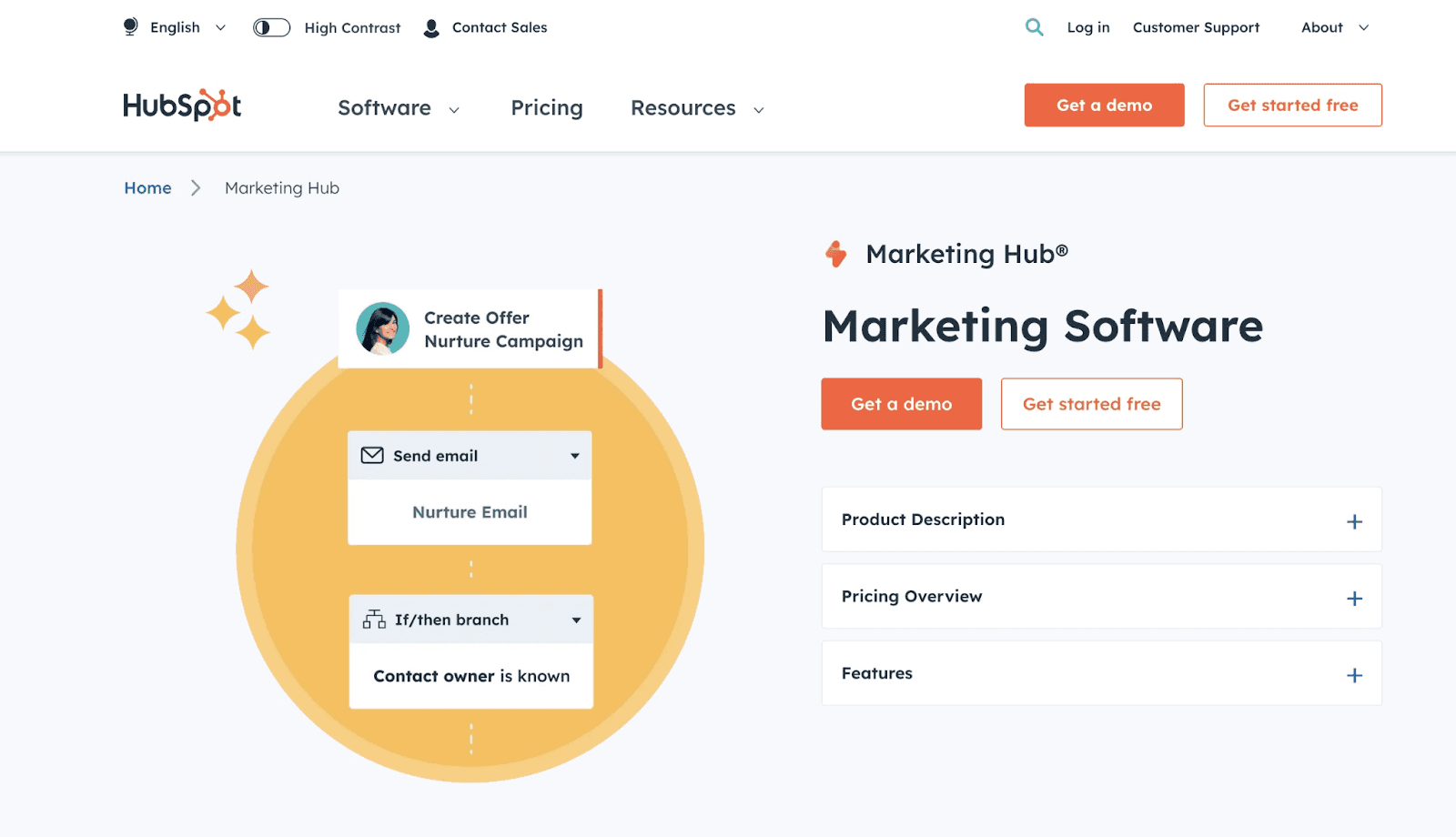Click the header Get started free button
This screenshot has width=1456, height=837.
tap(1292, 105)
